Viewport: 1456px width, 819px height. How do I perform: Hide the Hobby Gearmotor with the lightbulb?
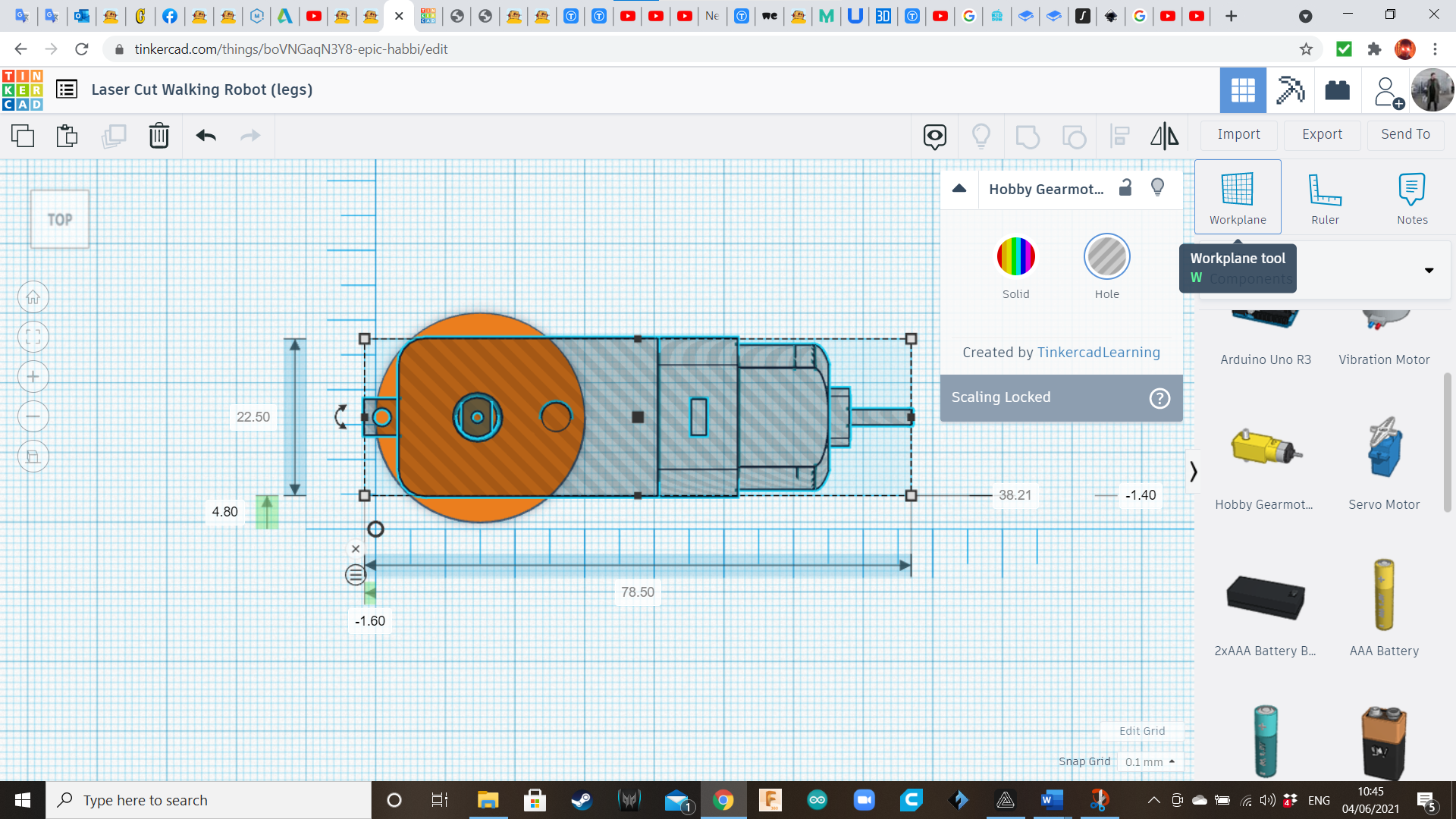[x=1157, y=187]
